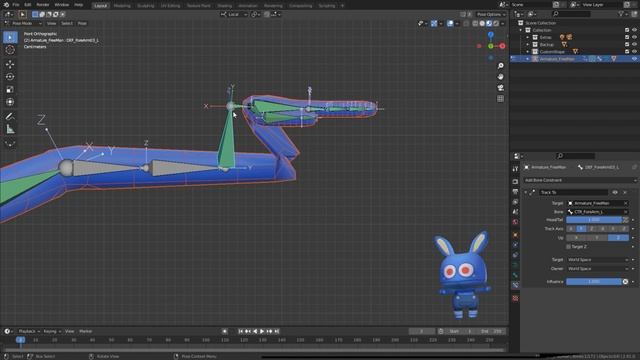
Task: Expand the CustomShape collection
Action: point(527,51)
